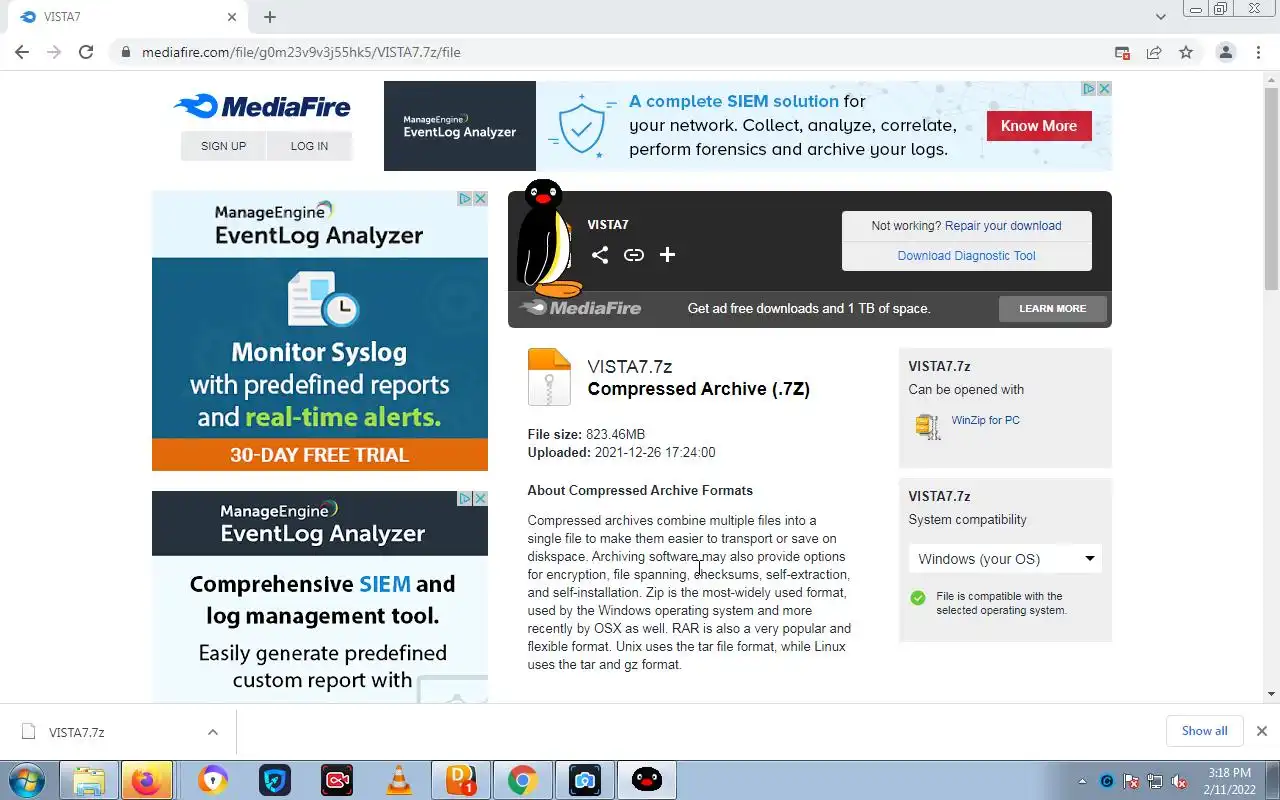Open Chrome profile avatar icon
This screenshot has width=1280, height=800.
(1225, 52)
